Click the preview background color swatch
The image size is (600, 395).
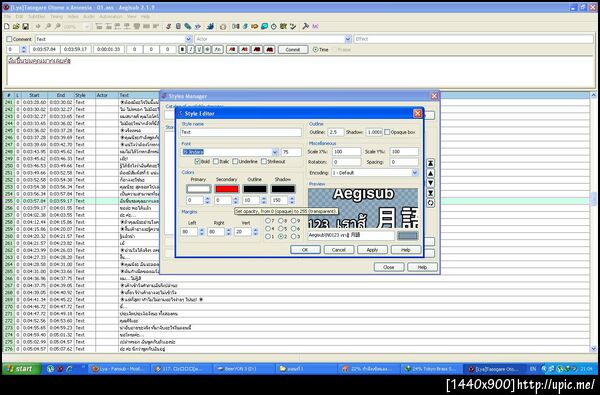tap(408, 235)
